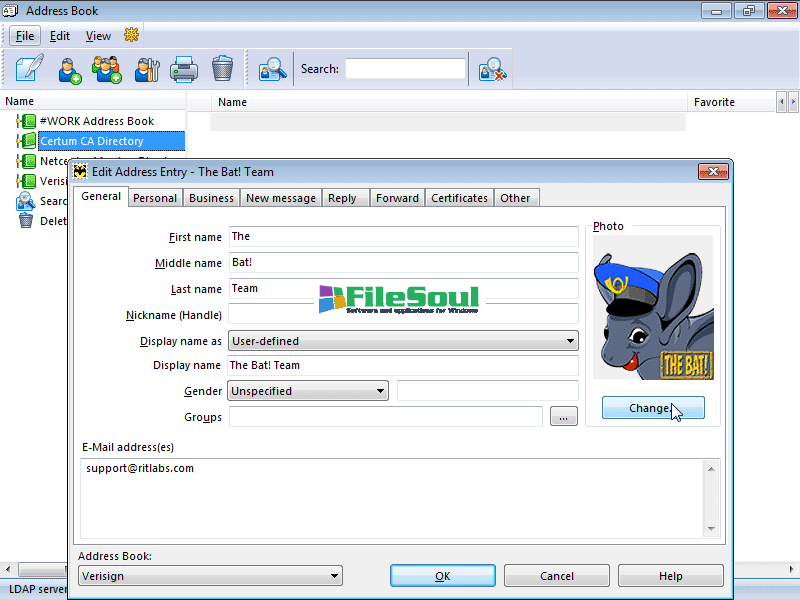Click the e-mail list scrollbar down arrow
800x600 pixels.
pos(711,529)
